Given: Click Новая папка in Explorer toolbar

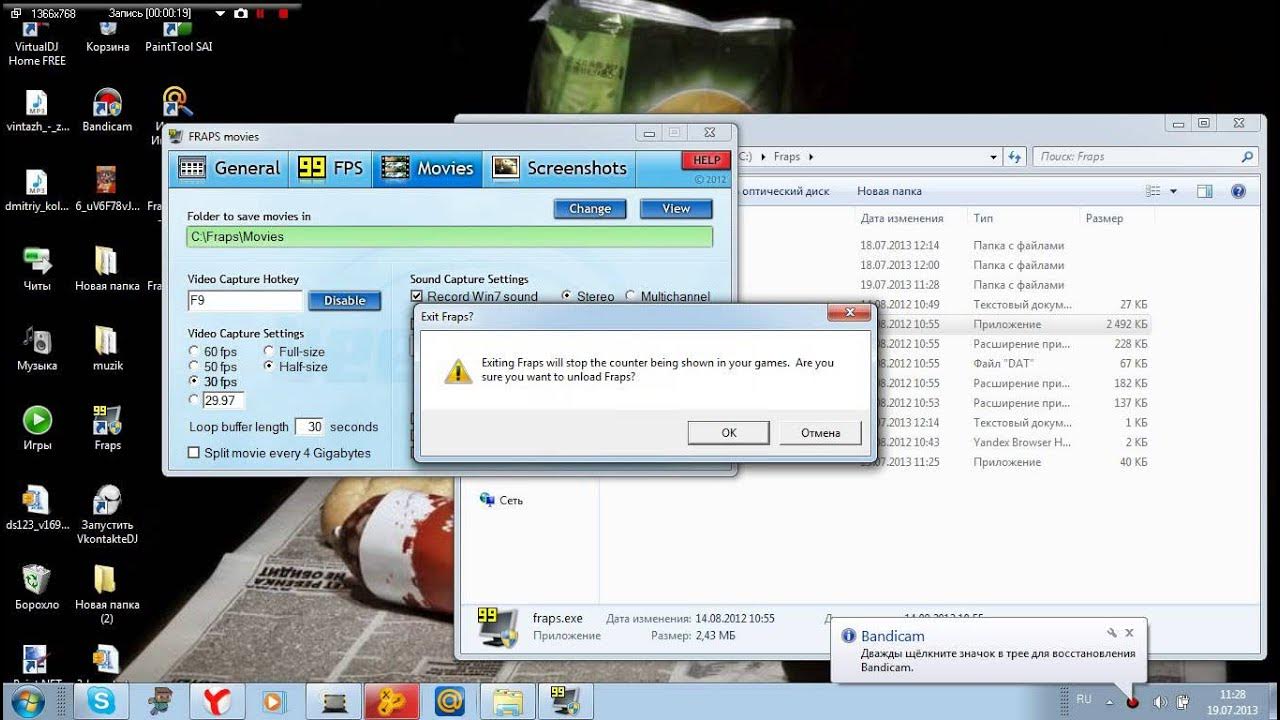Looking at the screenshot, I should [889, 191].
